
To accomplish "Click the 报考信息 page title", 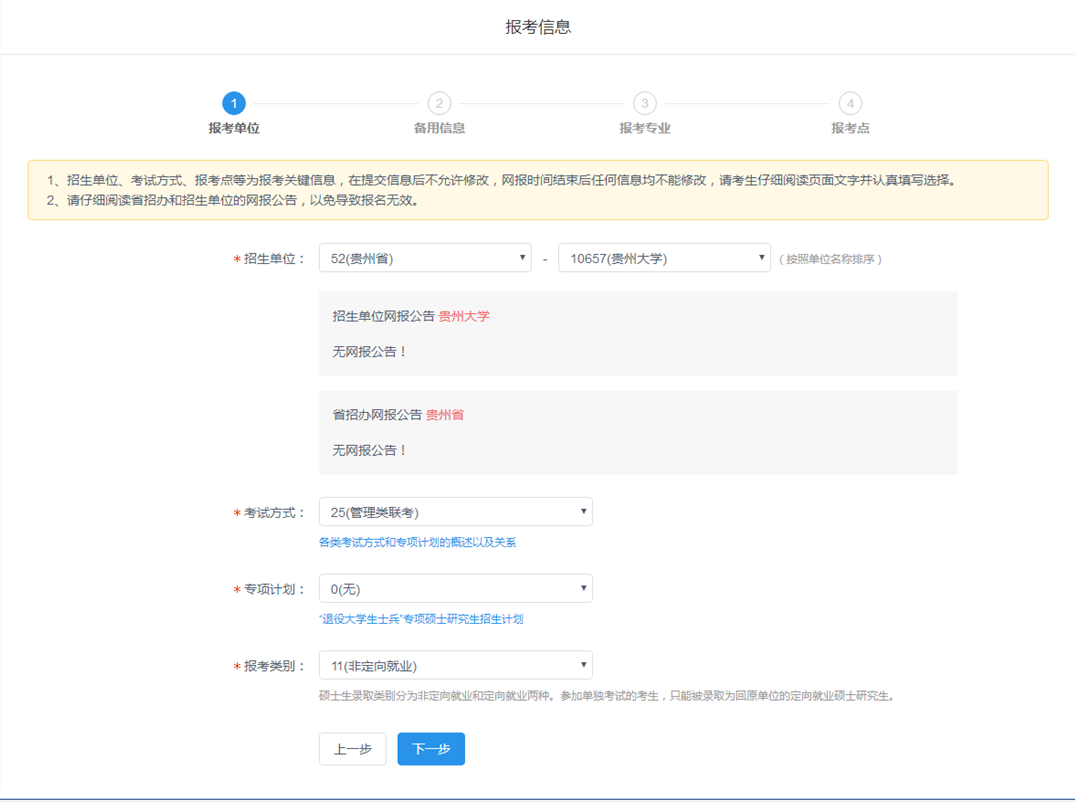I will pyautogui.click(x=538, y=27).
